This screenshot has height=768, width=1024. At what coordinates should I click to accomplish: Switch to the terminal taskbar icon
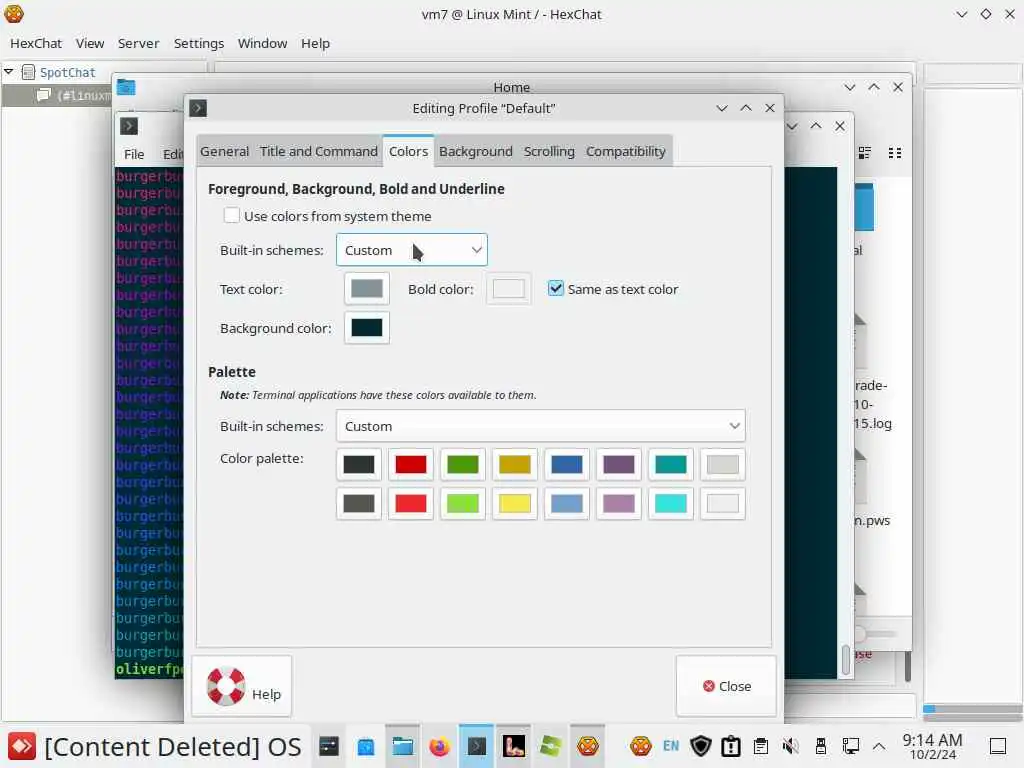tap(477, 746)
